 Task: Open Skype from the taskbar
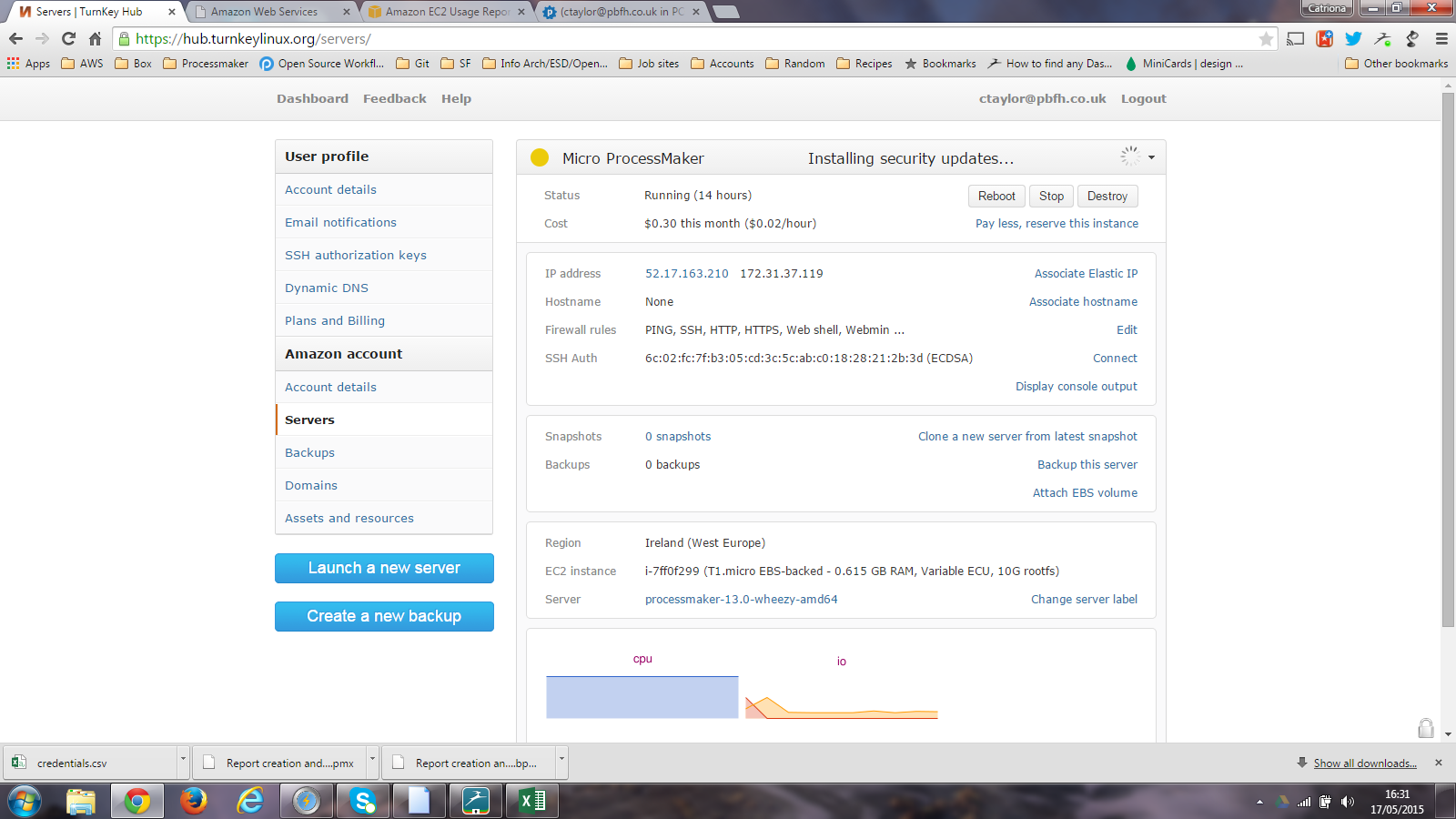[x=363, y=801]
